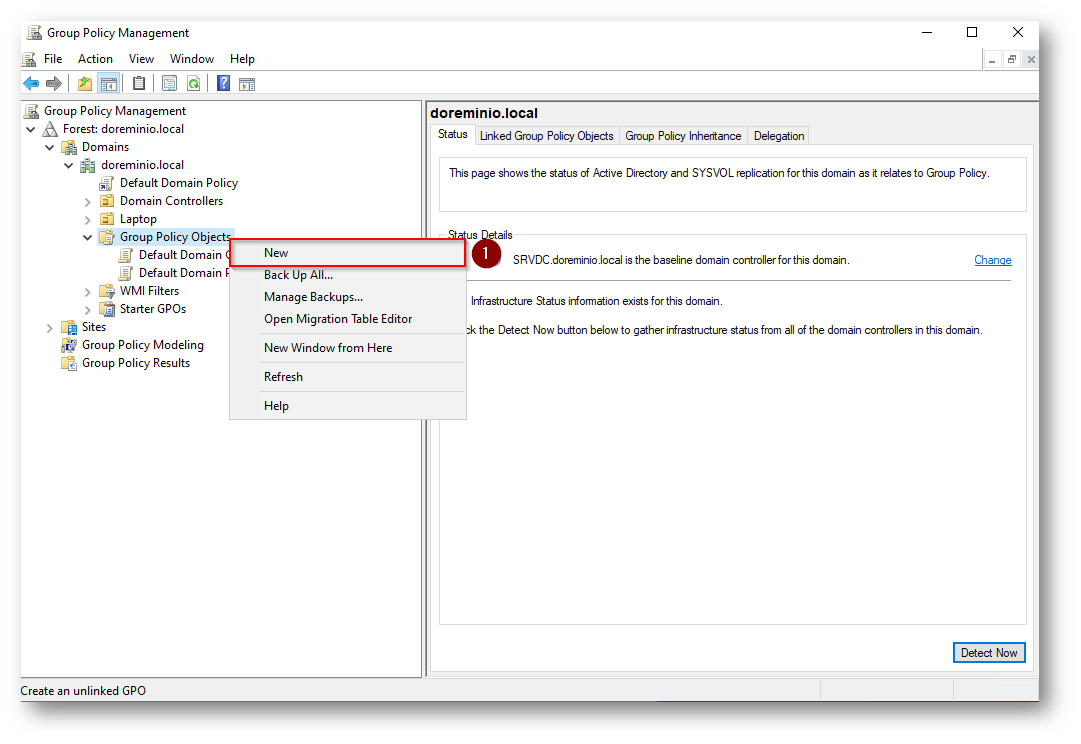The height and width of the screenshot is (744, 1081).
Task: Toggle Show/Hide Console Tree toolbar icon
Action: (108, 84)
